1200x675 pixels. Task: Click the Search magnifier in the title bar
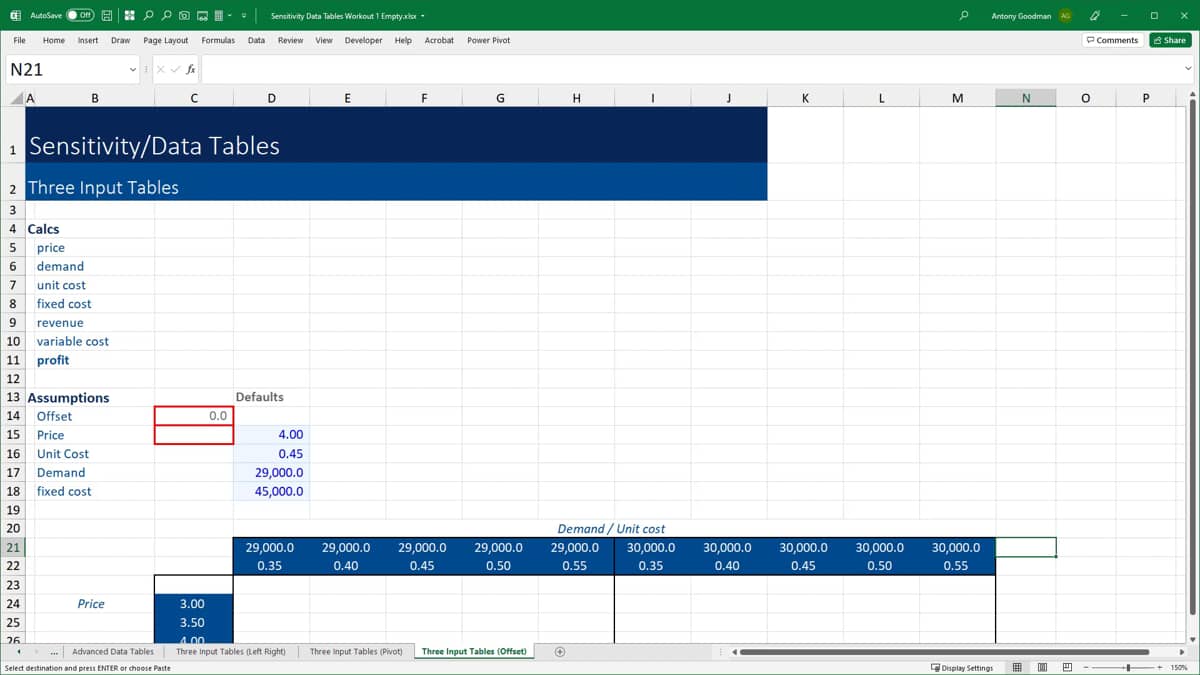[x=963, y=15]
